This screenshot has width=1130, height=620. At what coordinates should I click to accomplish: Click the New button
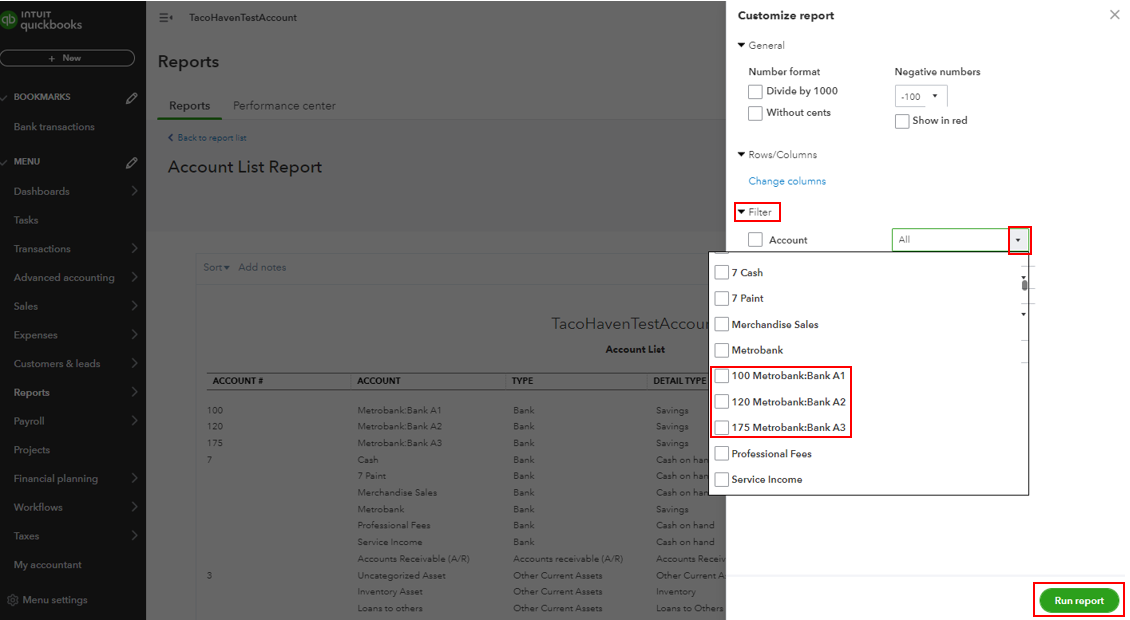coord(67,58)
